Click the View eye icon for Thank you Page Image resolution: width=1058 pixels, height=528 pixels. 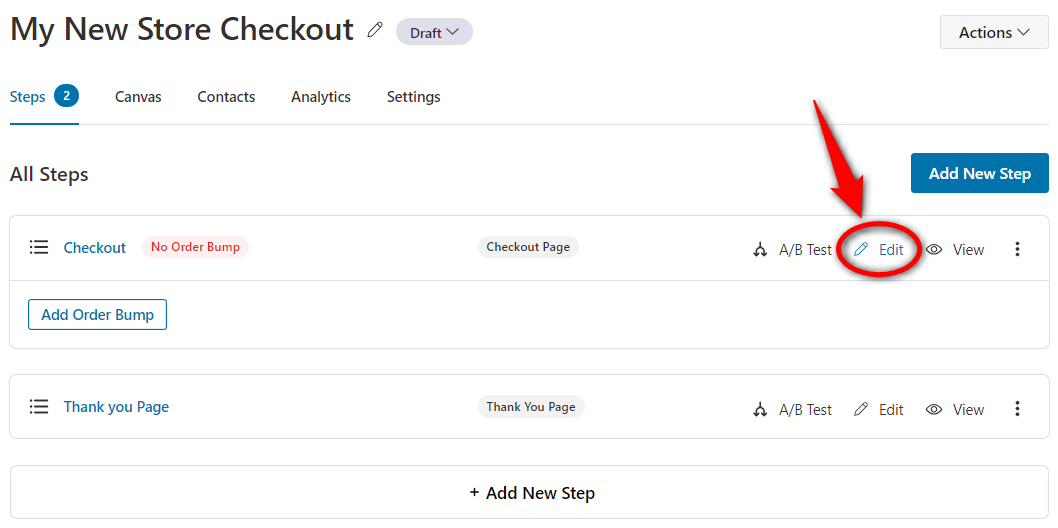(934, 409)
